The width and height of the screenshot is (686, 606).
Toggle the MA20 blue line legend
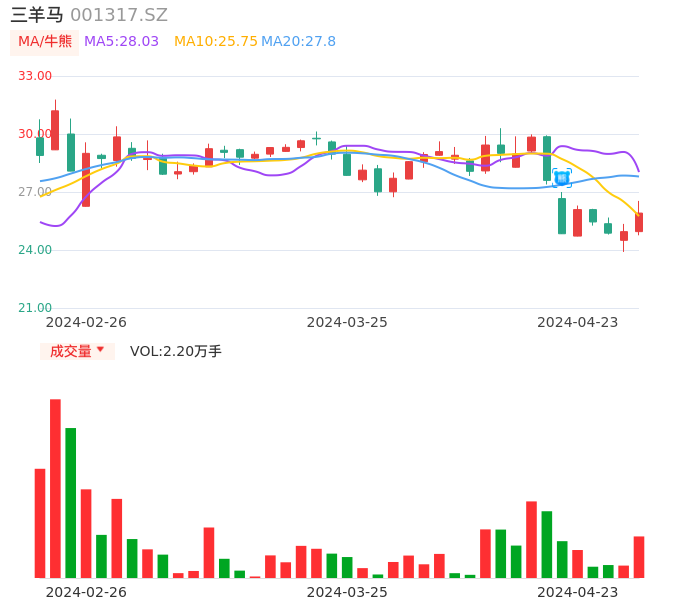pos(299,42)
